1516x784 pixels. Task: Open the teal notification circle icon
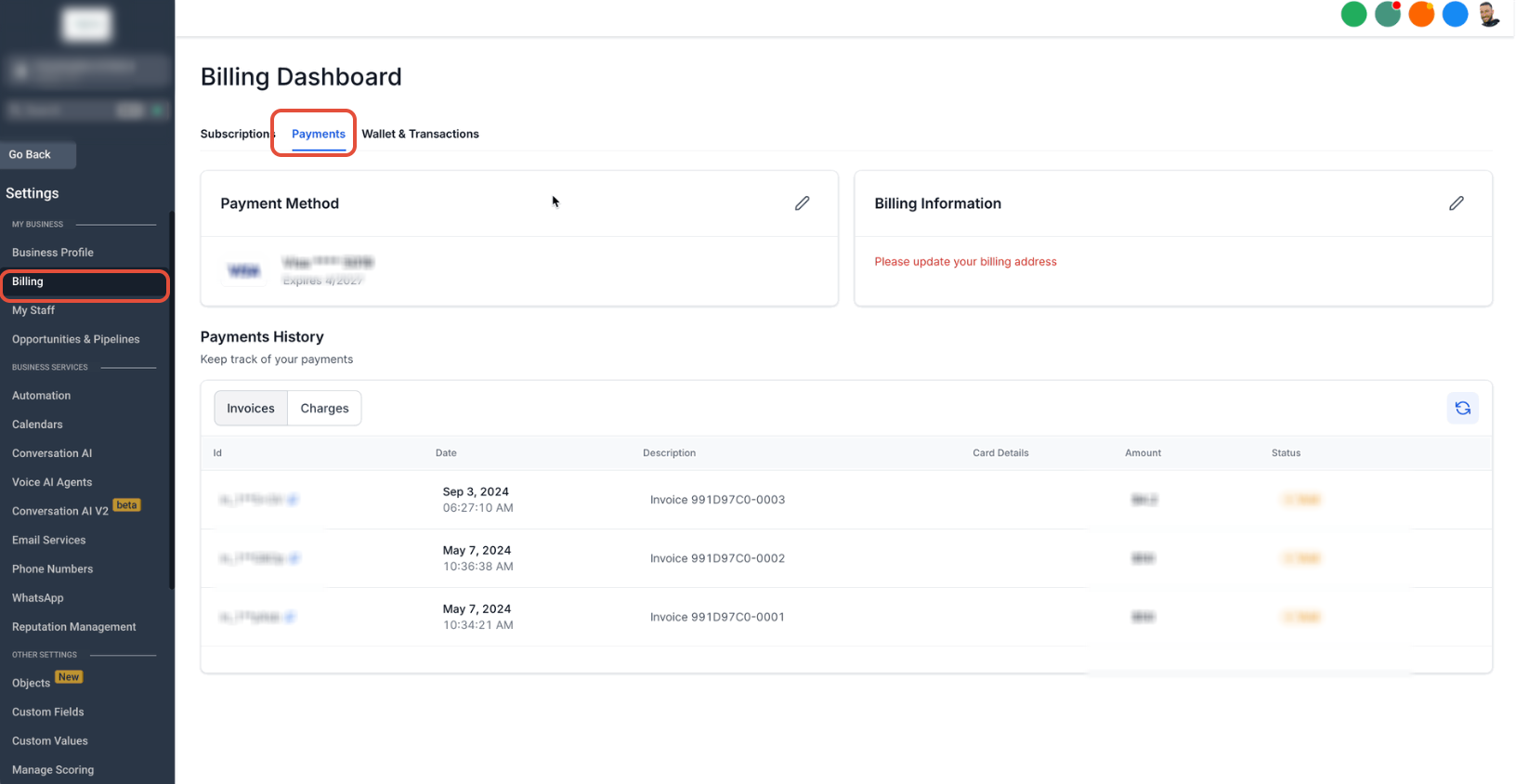pos(1387,14)
